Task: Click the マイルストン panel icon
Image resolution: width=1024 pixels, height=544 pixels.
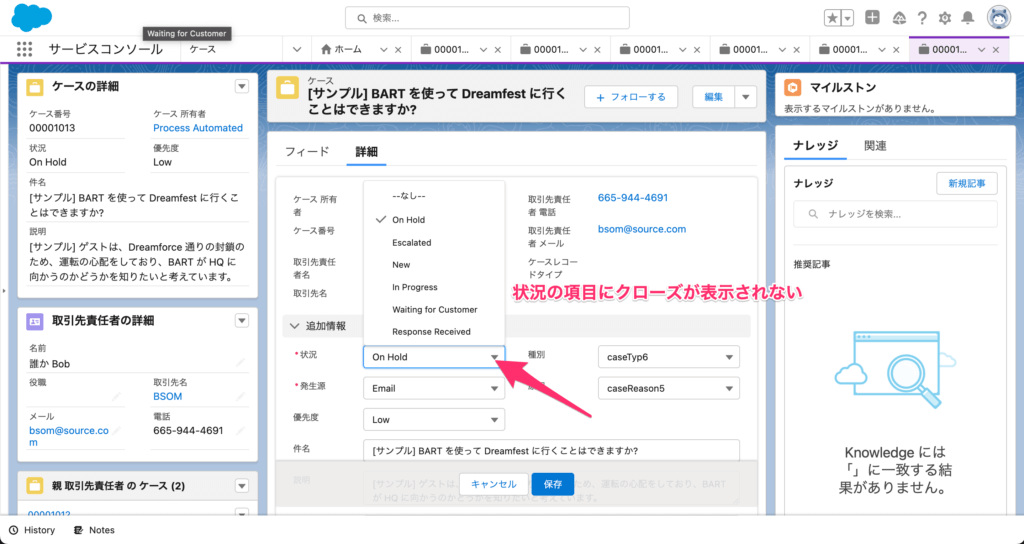Action: pos(792,88)
